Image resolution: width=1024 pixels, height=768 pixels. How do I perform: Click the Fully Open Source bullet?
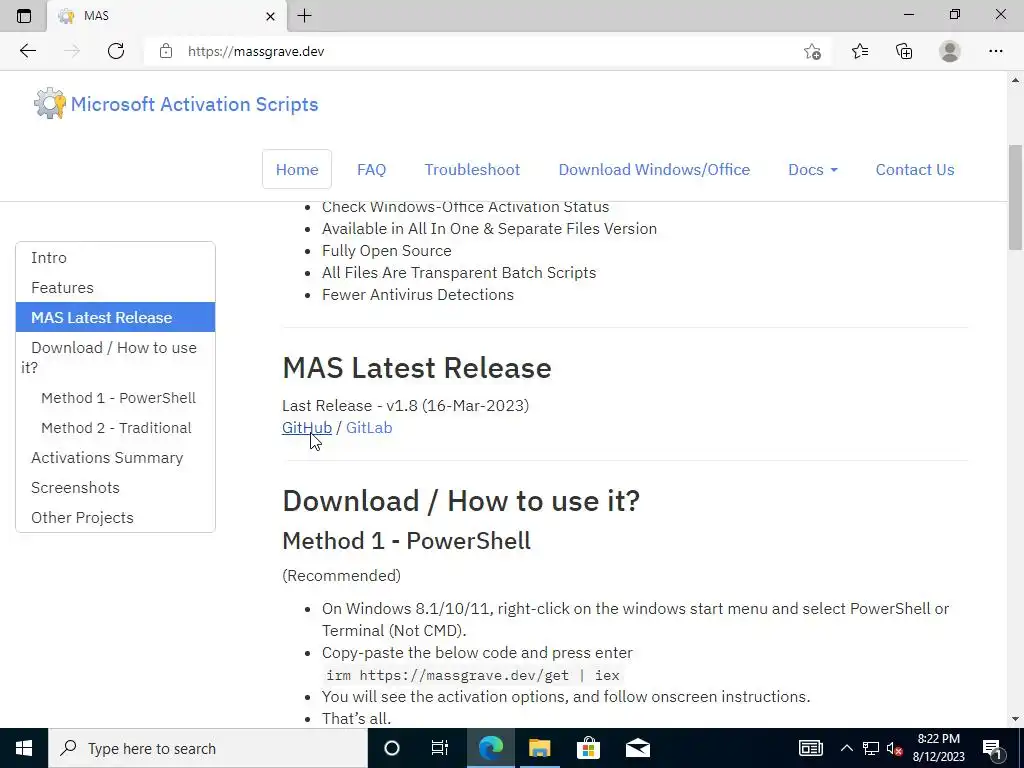pos(387,251)
